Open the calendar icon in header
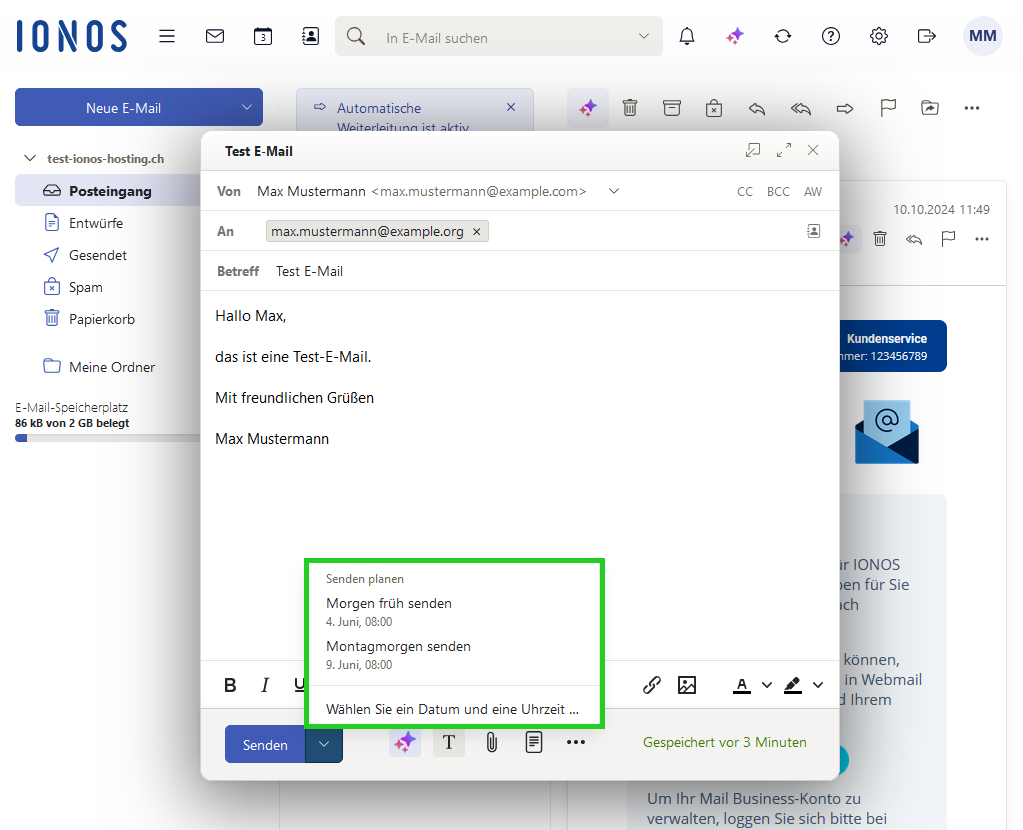 click(263, 36)
